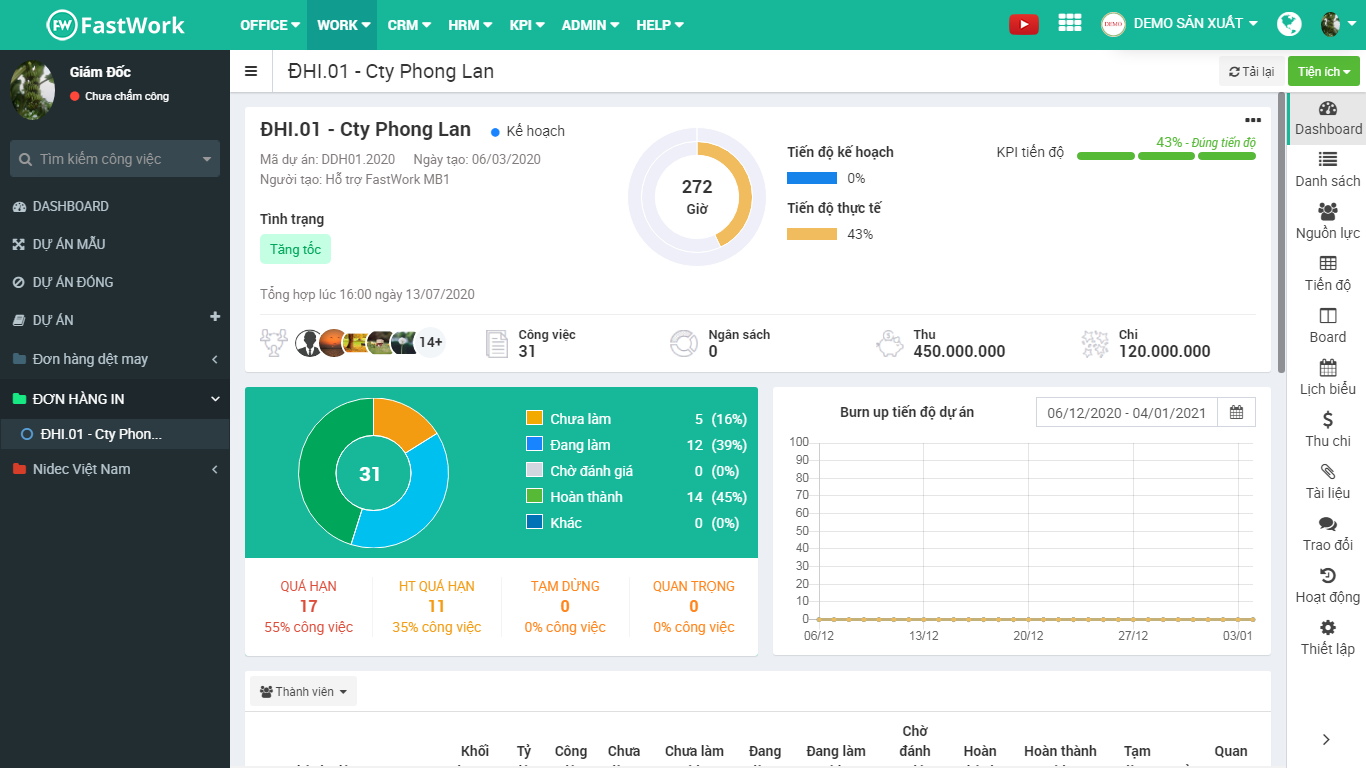Click the FastWork logo
This screenshot has width=1366, height=768.
[x=116, y=25]
